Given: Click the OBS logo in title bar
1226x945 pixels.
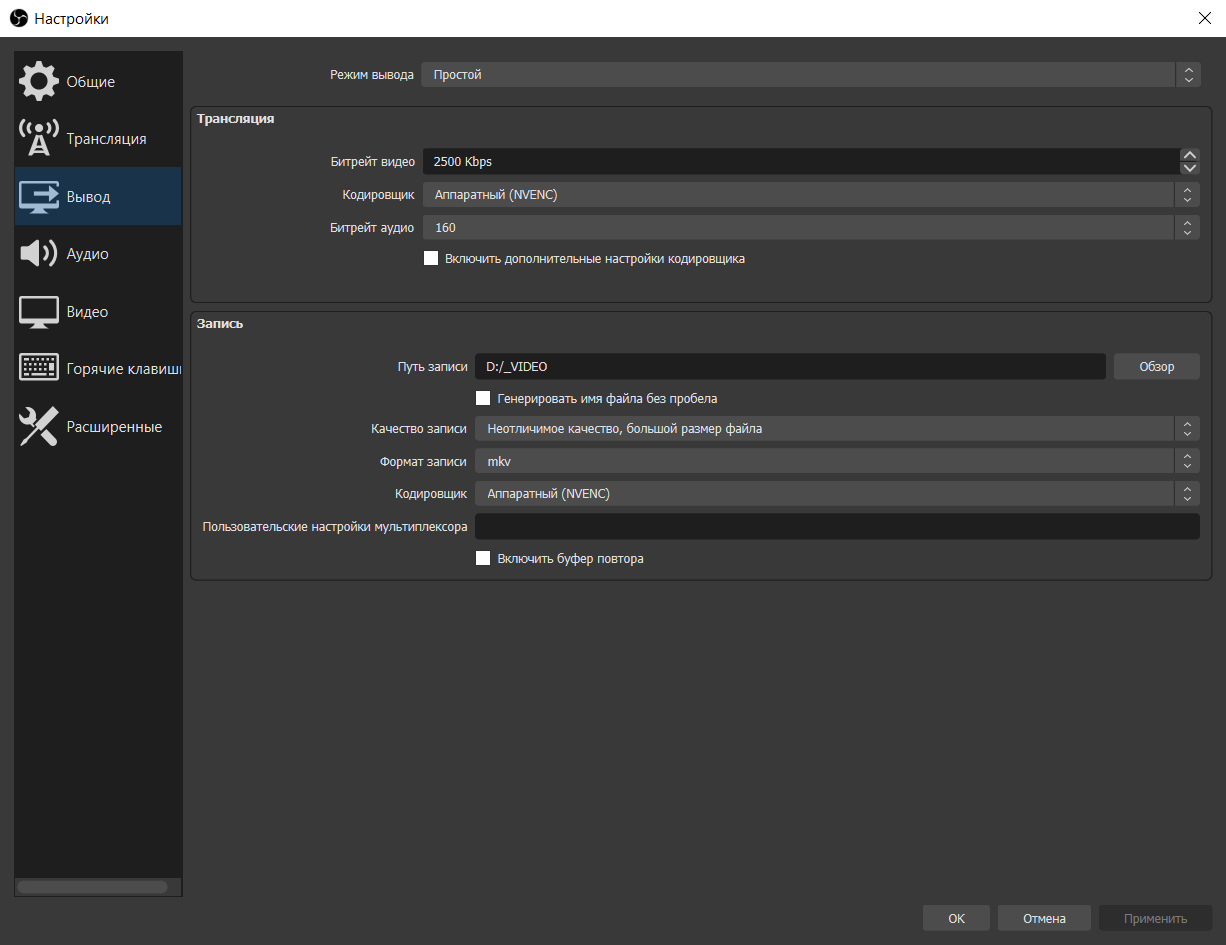Looking at the screenshot, I should (18, 18).
